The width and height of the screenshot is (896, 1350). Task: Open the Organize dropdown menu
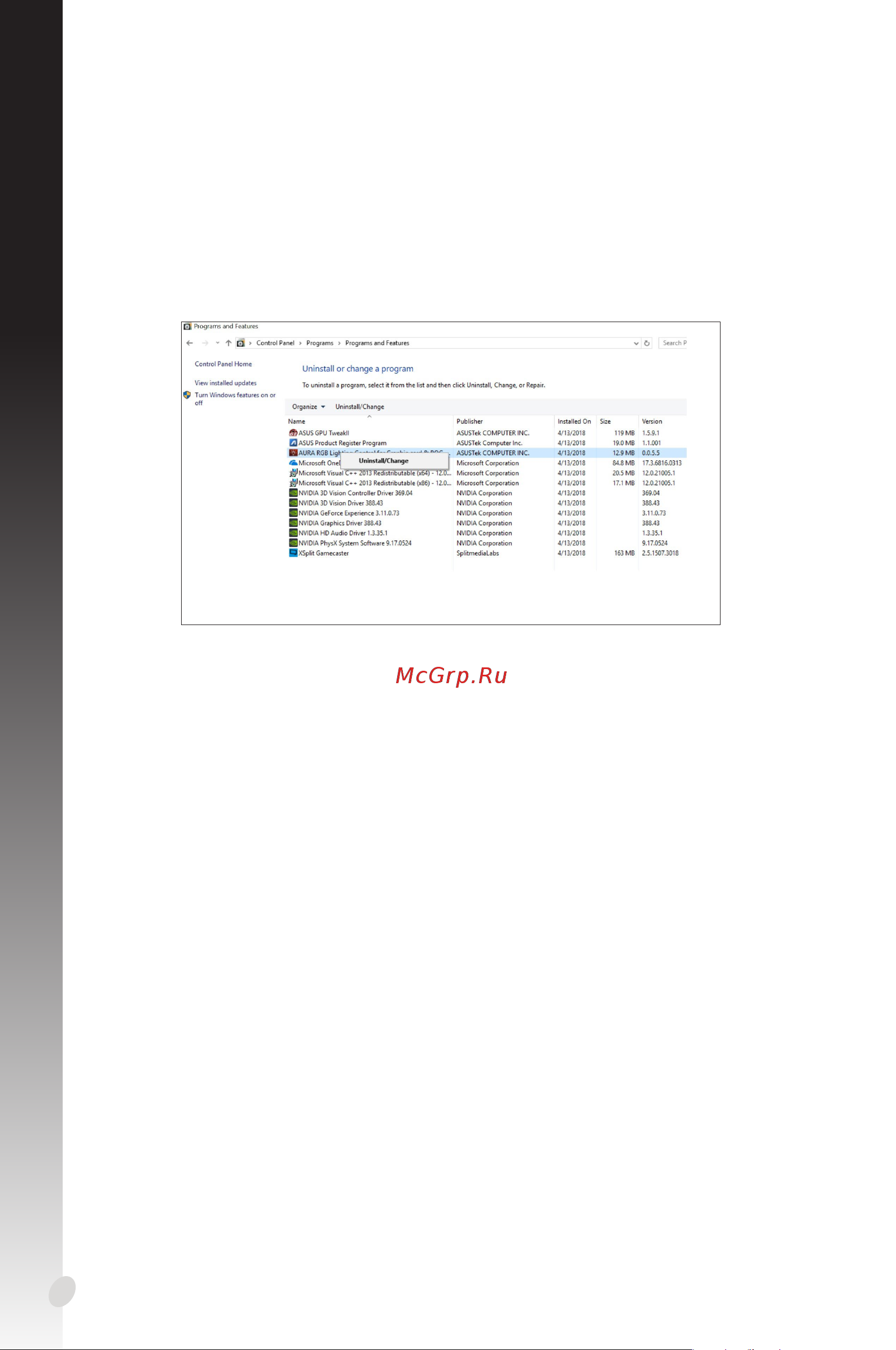click(309, 407)
